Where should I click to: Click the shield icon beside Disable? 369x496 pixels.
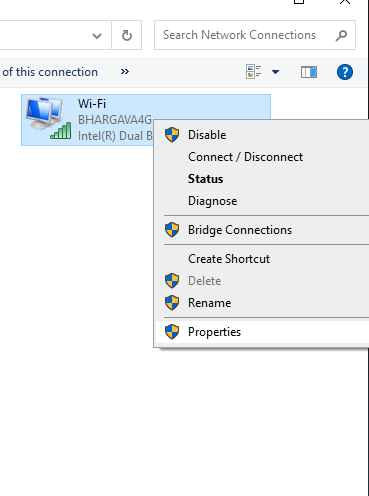point(172,135)
